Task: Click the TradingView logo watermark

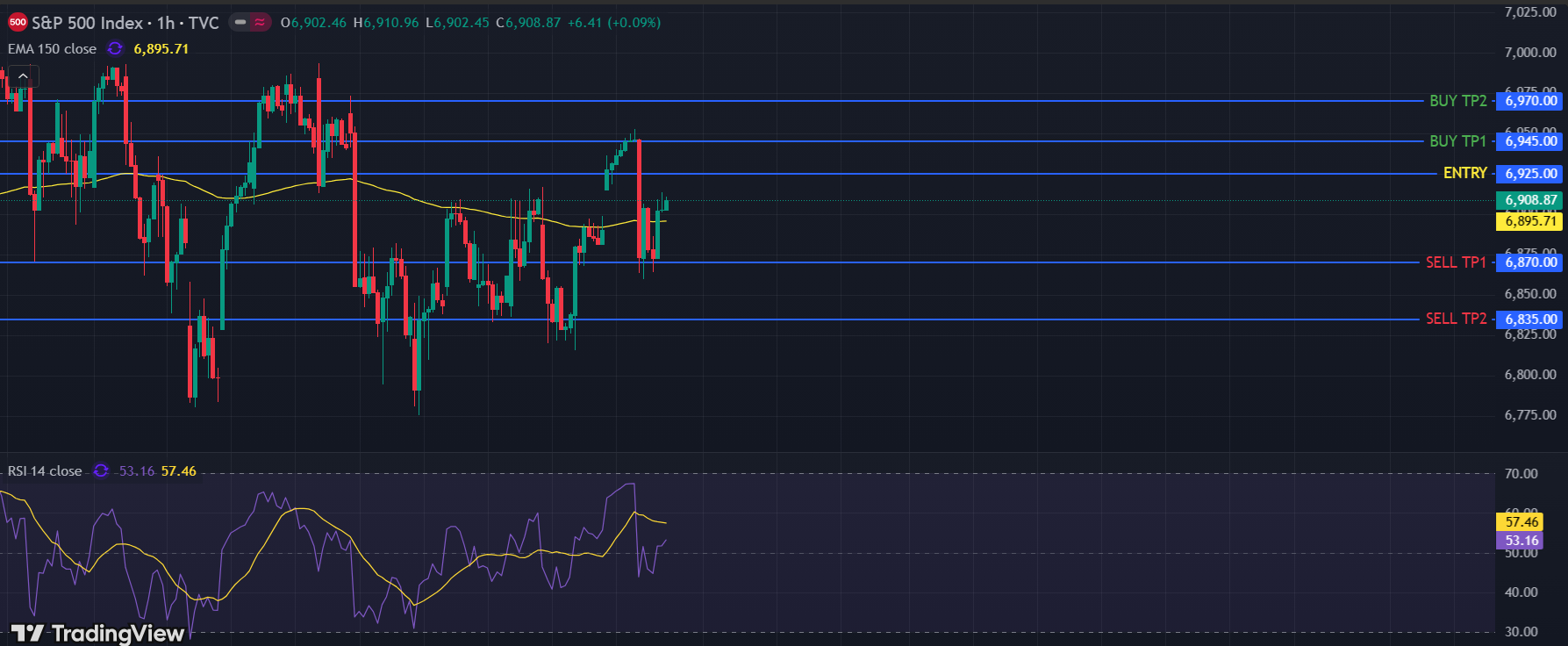Action: [97, 633]
